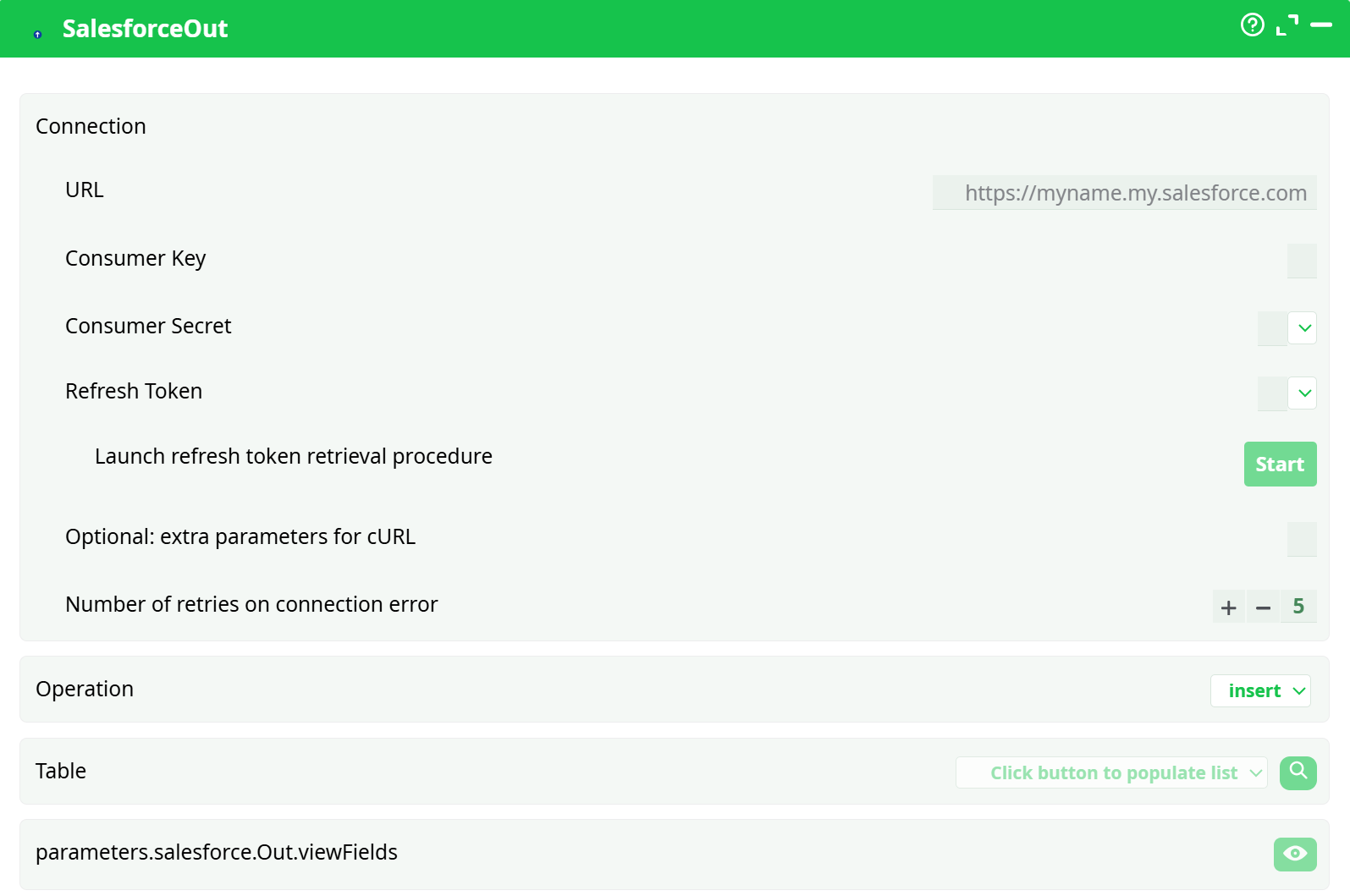Click the magnifier to populate the Table list

pos(1298,772)
